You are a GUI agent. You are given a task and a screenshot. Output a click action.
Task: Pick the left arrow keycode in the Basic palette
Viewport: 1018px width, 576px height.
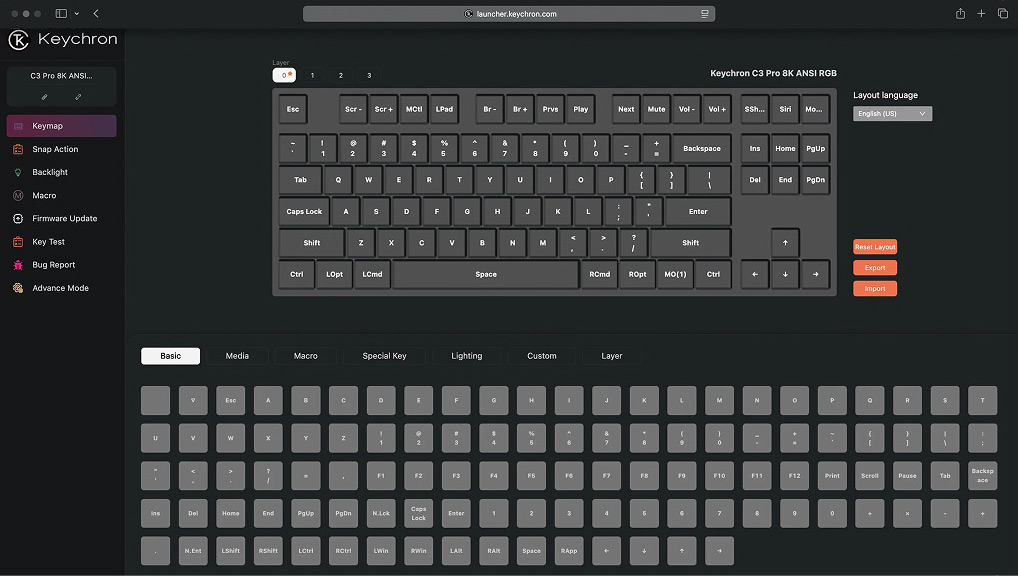tap(606, 551)
